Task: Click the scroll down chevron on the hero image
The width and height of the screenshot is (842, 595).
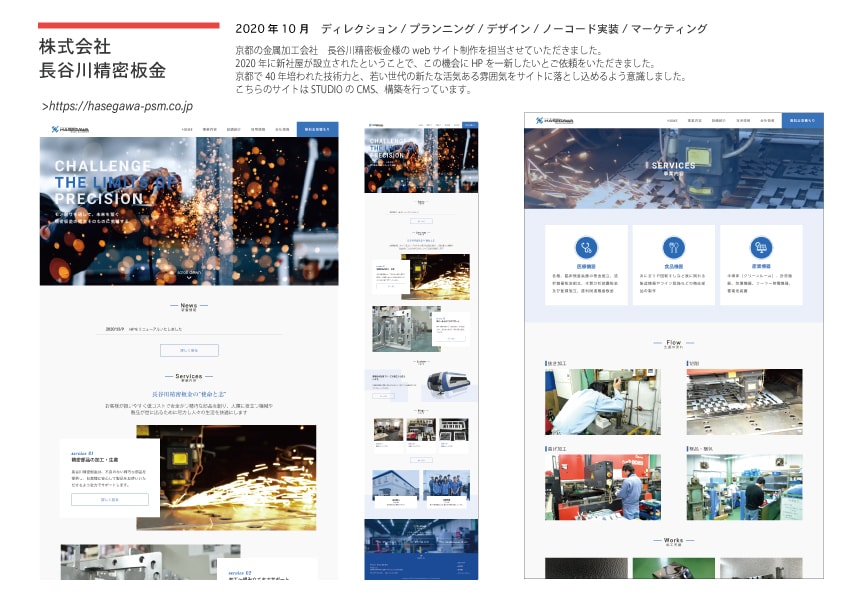Action: 190,272
